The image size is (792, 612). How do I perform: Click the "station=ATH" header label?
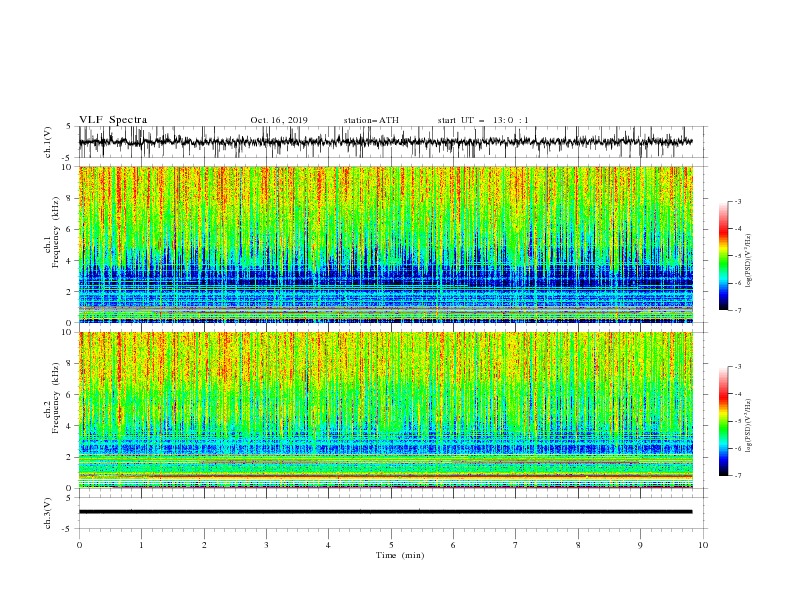[371, 120]
